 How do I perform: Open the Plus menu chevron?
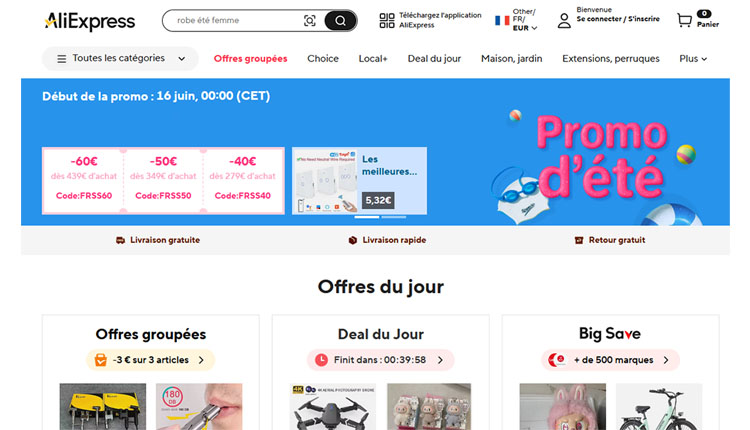pos(704,59)
